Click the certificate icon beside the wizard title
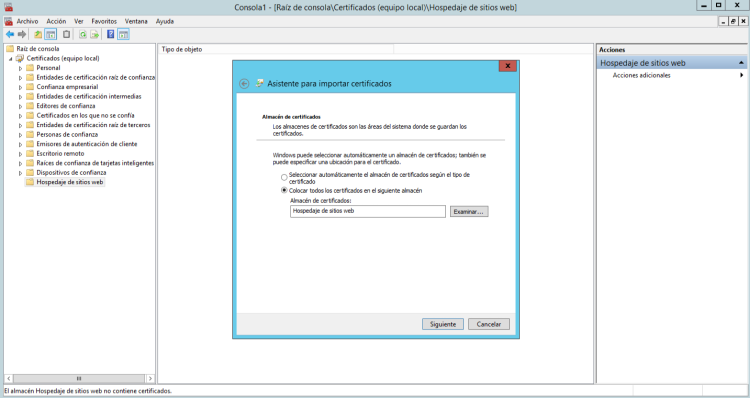Image resolution: width=750 pixels, height=398 pixels. [260, 83]
